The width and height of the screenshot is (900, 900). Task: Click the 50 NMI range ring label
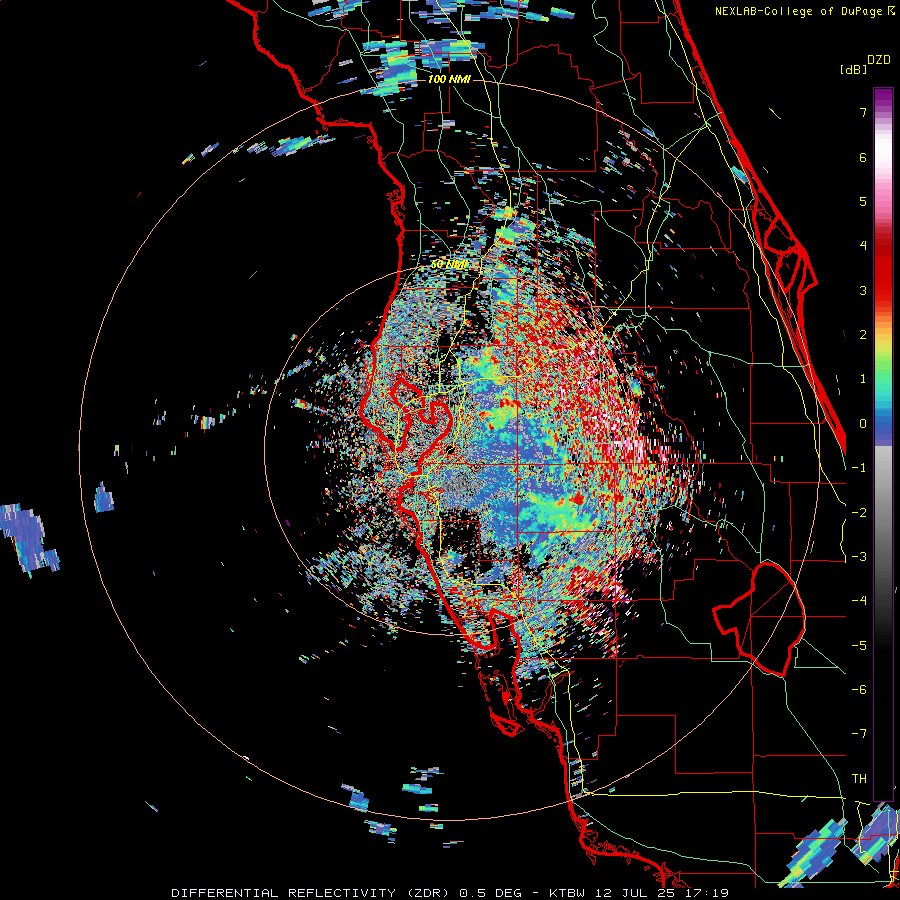coord(449,264)
